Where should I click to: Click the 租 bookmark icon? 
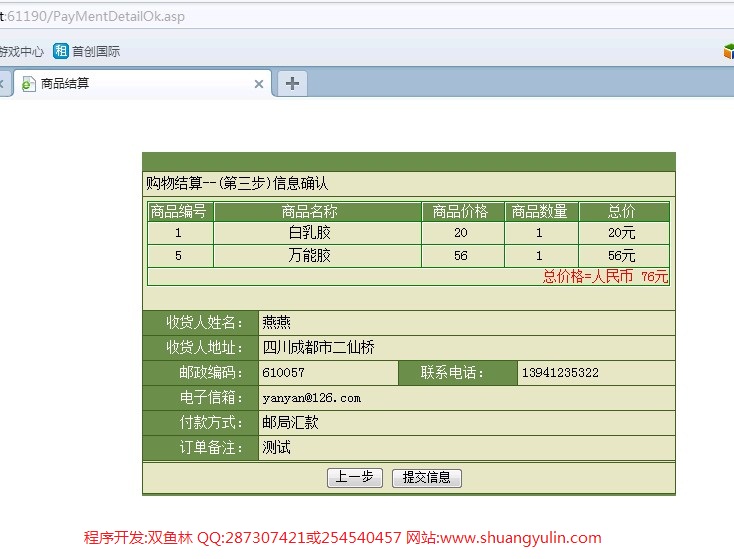coord(61,51)
